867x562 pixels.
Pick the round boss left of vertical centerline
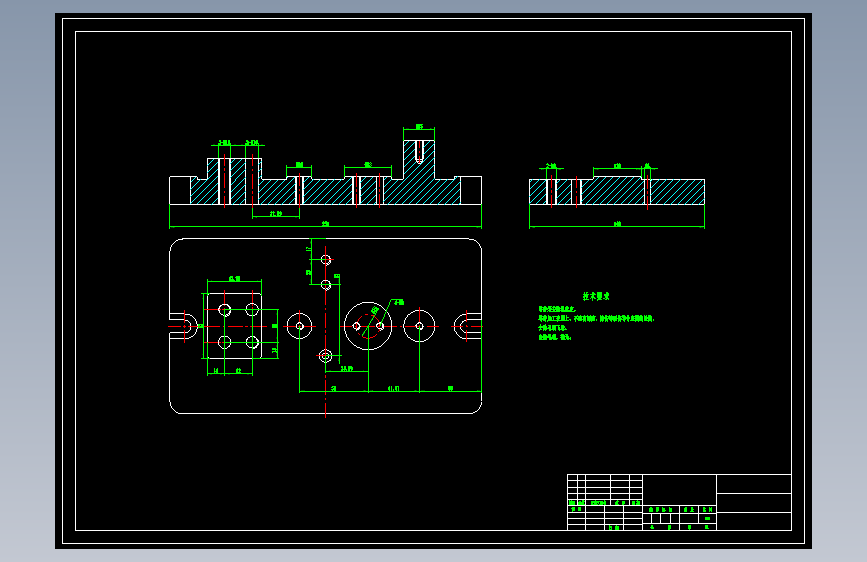[300, 326]
